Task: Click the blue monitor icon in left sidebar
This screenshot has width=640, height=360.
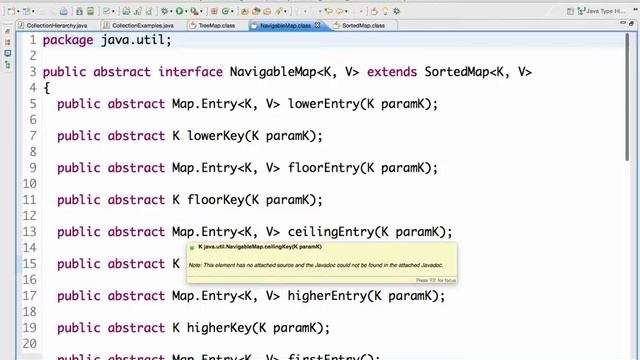Action: [7, 53]
